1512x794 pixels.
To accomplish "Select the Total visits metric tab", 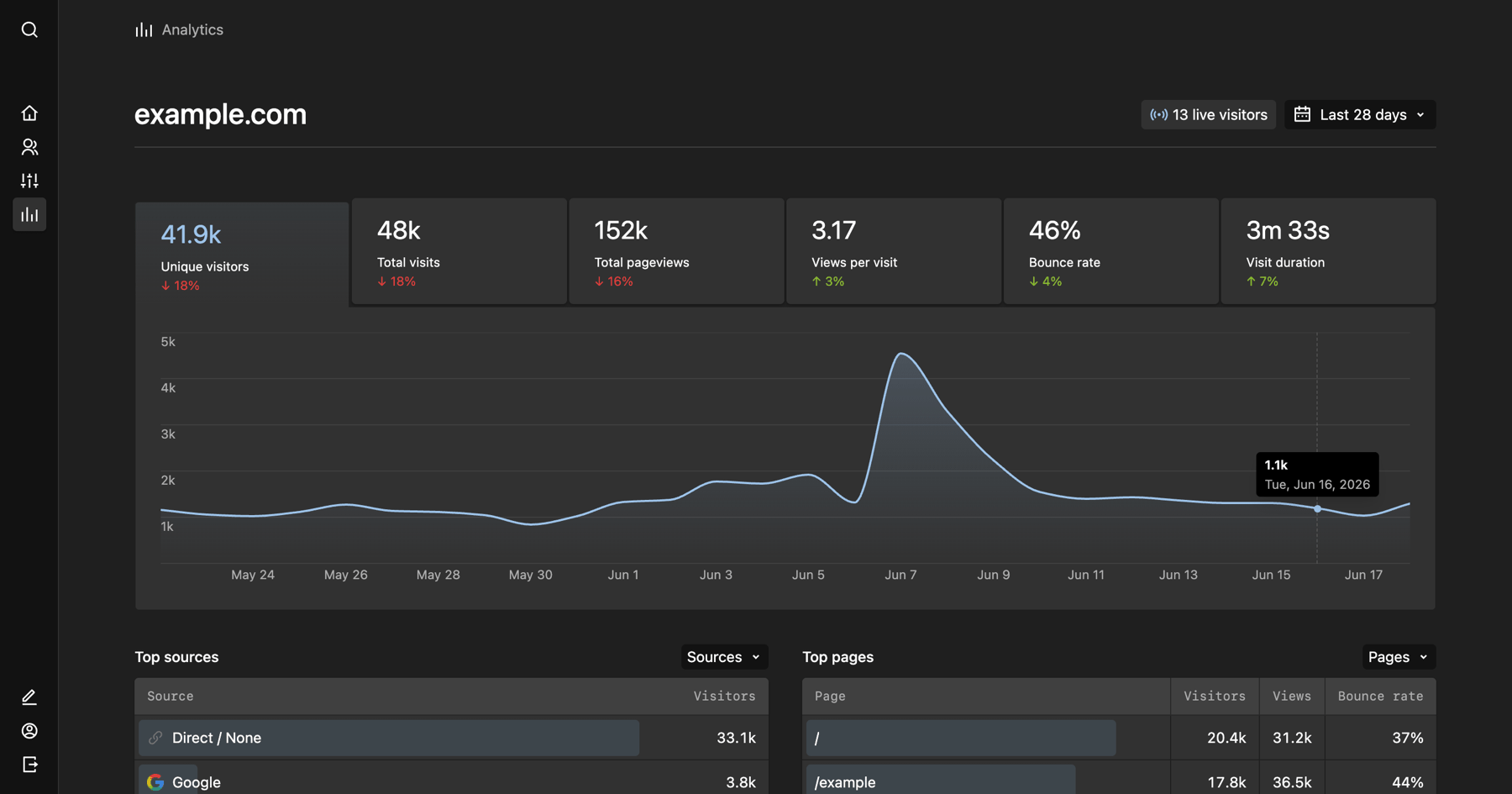I will click(459, 251).
